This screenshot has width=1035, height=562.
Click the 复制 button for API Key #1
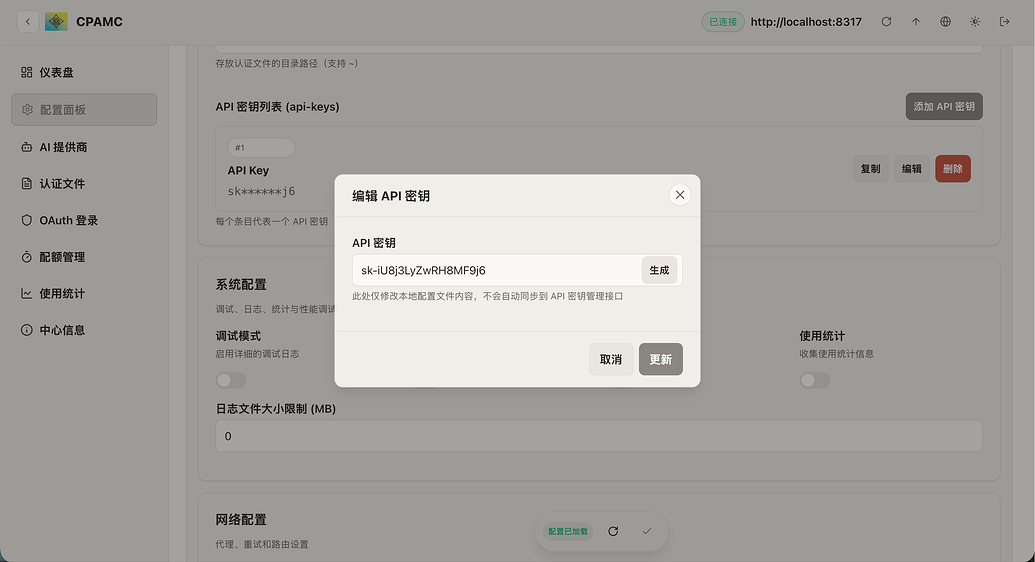871,169
